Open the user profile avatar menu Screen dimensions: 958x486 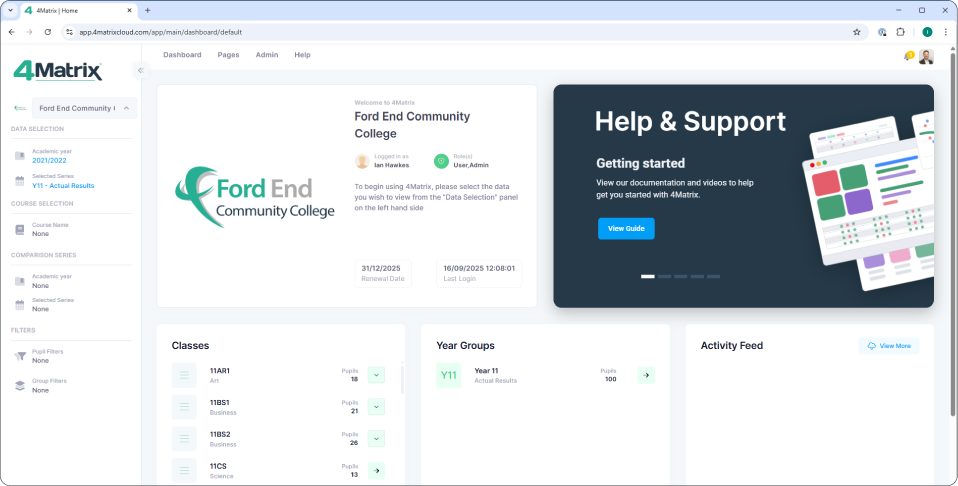click(x=926, y=56)
